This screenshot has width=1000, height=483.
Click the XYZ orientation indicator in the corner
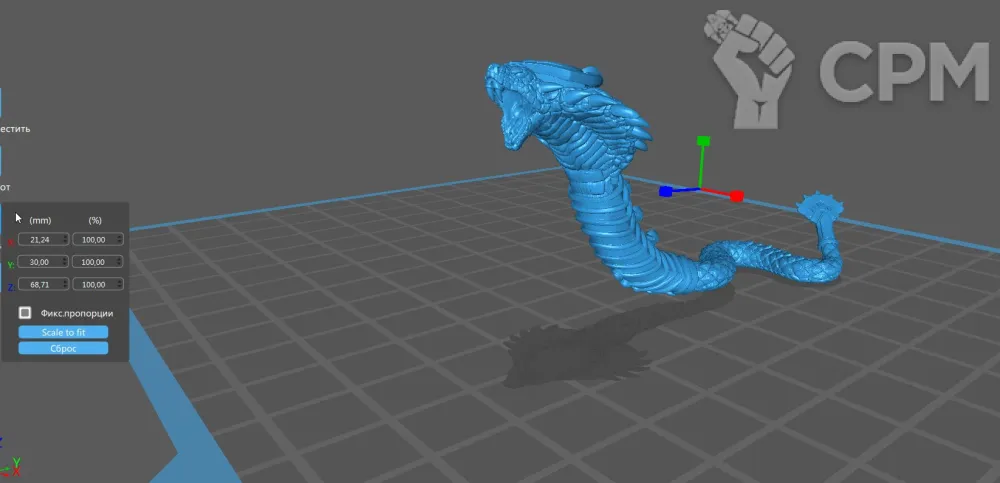click(x=10, y=462)
